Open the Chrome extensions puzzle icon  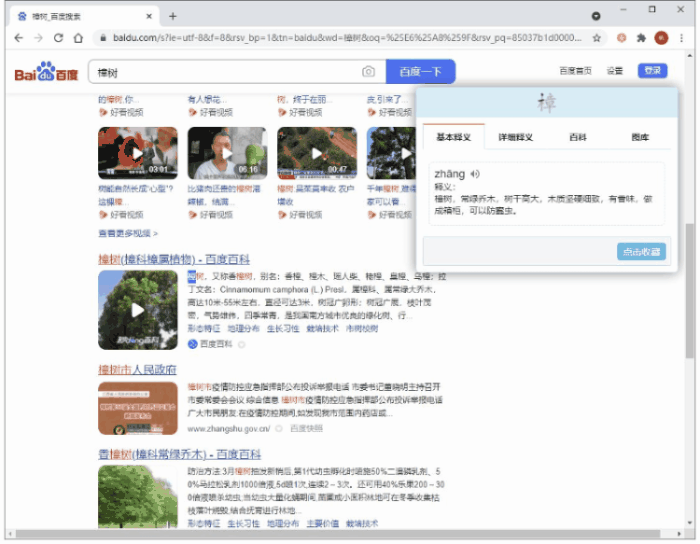641,38
